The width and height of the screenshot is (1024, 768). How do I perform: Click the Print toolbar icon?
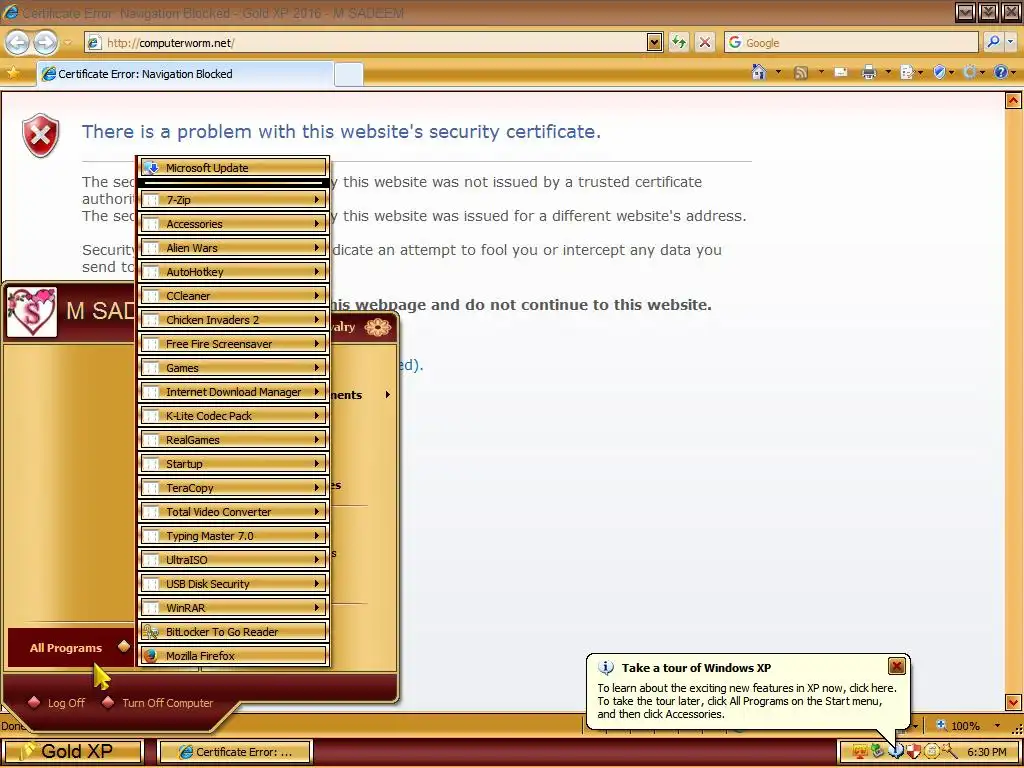coord(869,72)
